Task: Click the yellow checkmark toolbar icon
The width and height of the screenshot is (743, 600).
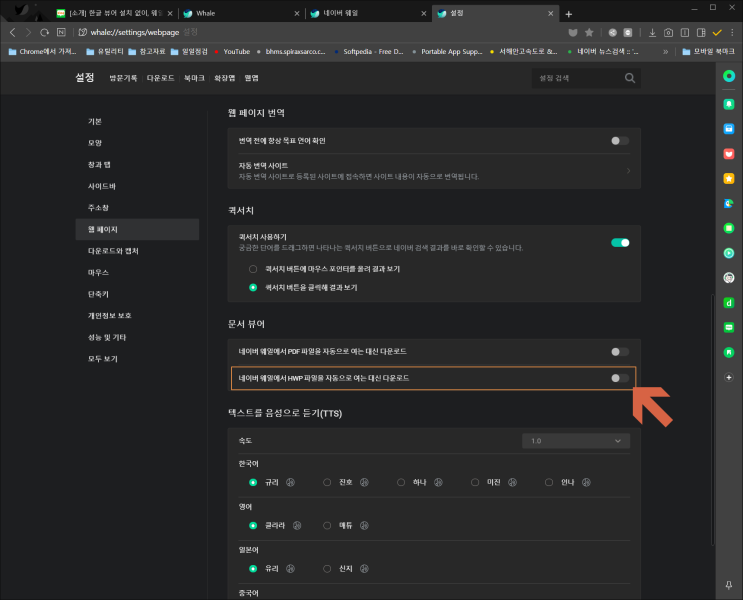Action: pos(717,32)
